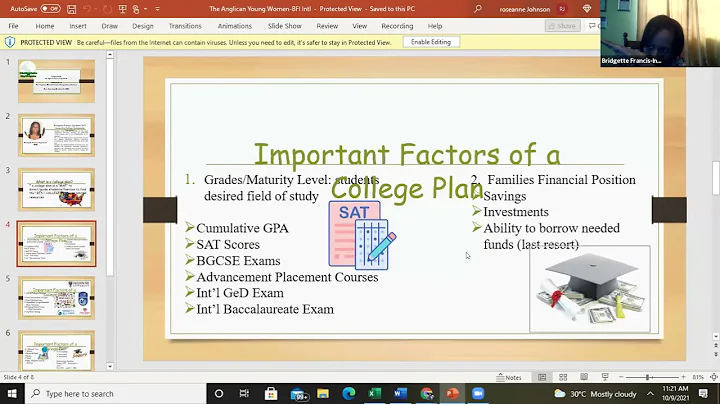Open the Animations tab
This screenshot has height=404, width=720.
(x=235, y=26)
